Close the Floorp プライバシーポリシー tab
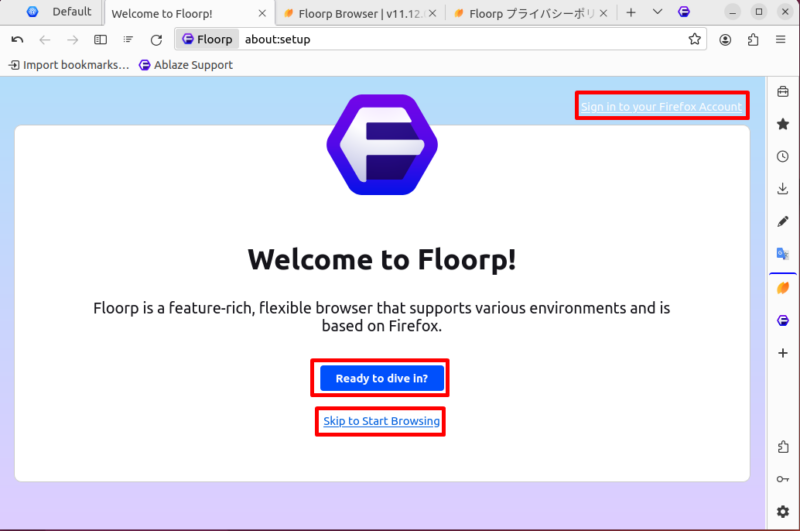 (603, 13)
